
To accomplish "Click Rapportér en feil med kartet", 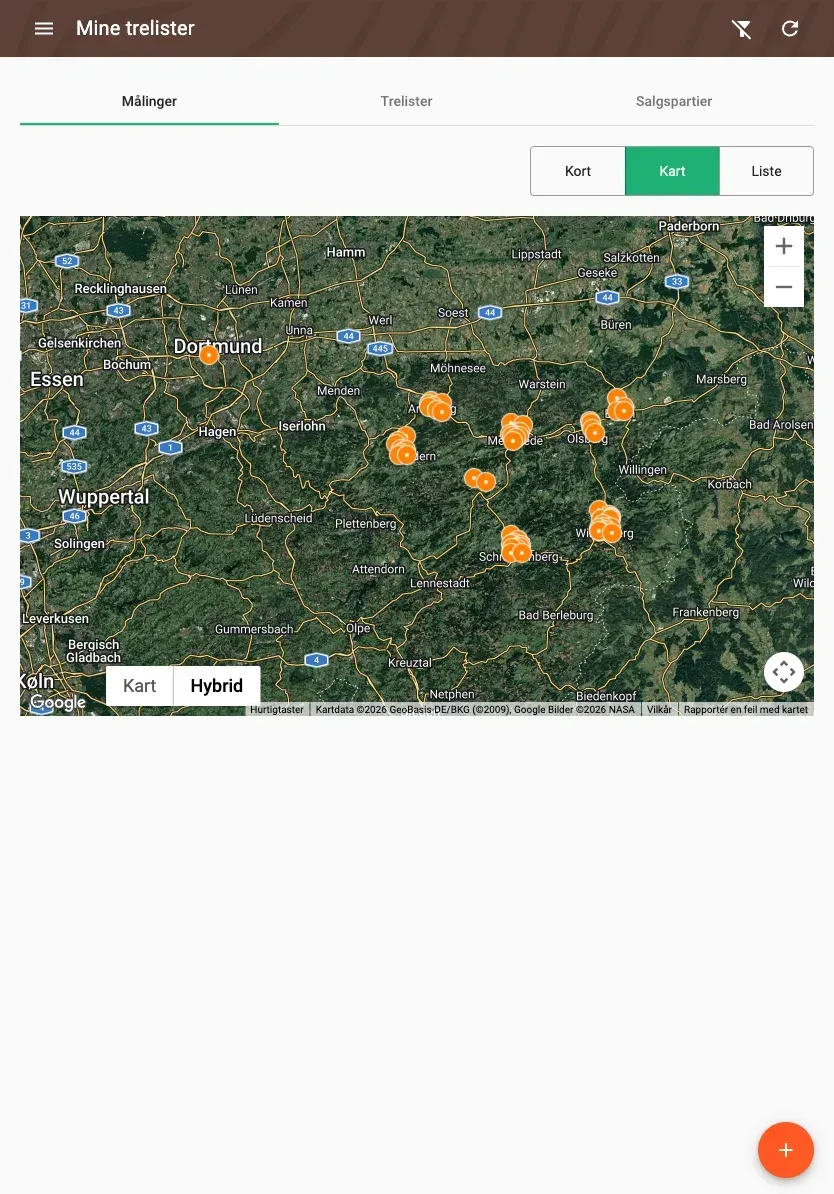I will point(746,709).
